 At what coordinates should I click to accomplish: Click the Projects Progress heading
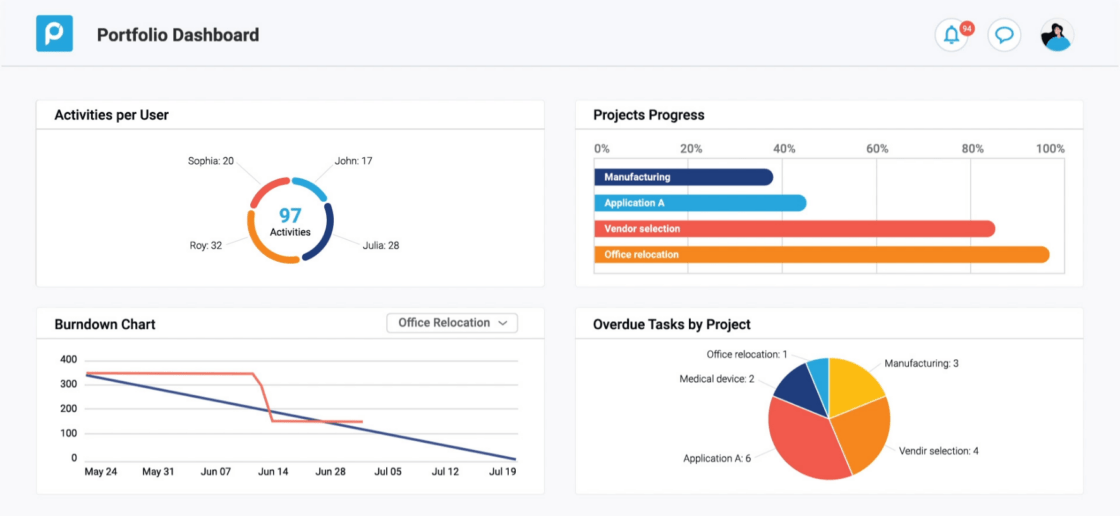649,114
